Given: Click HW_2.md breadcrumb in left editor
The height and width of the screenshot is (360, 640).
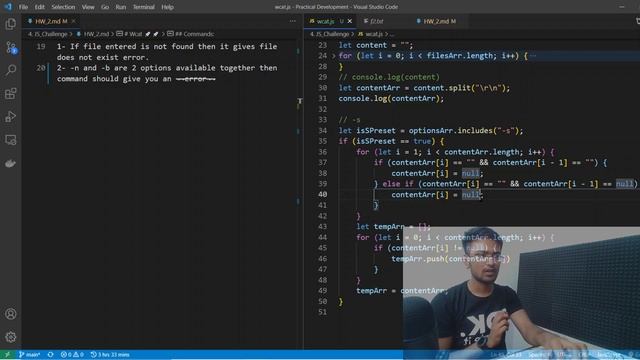Looking at the screenshot, I should point(93,34).
